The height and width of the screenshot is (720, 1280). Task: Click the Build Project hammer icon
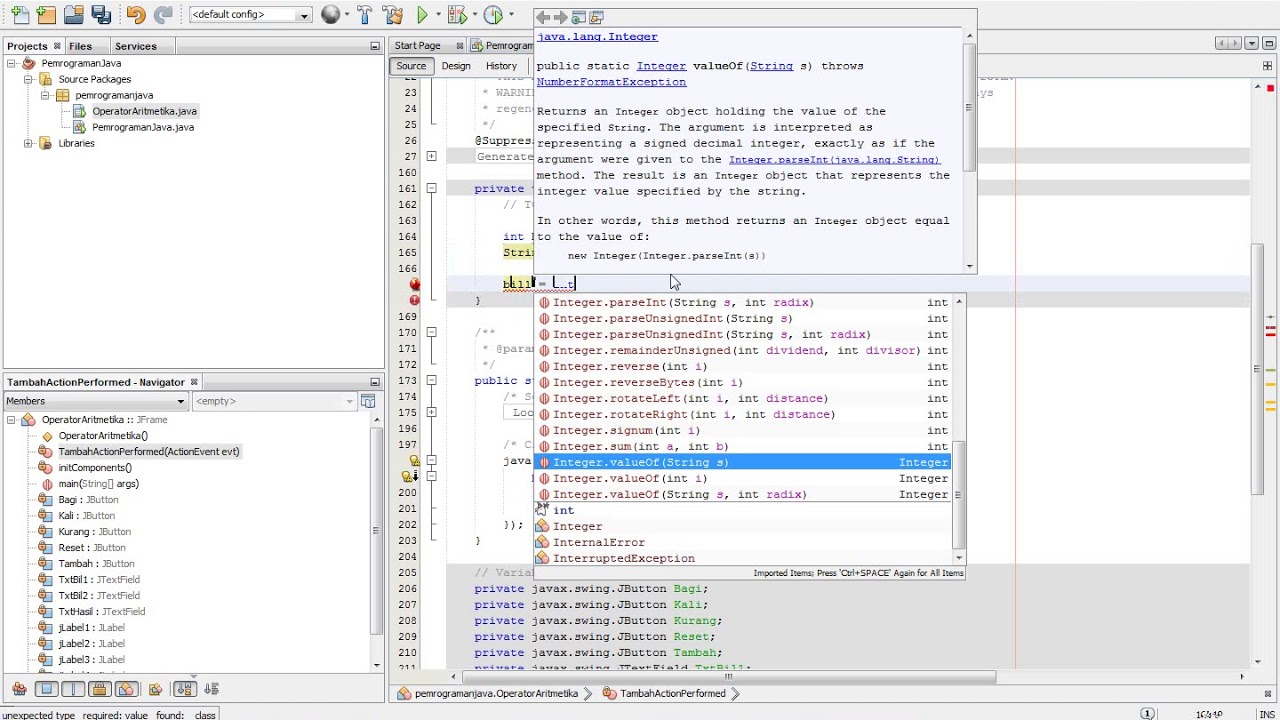(364, 15)
